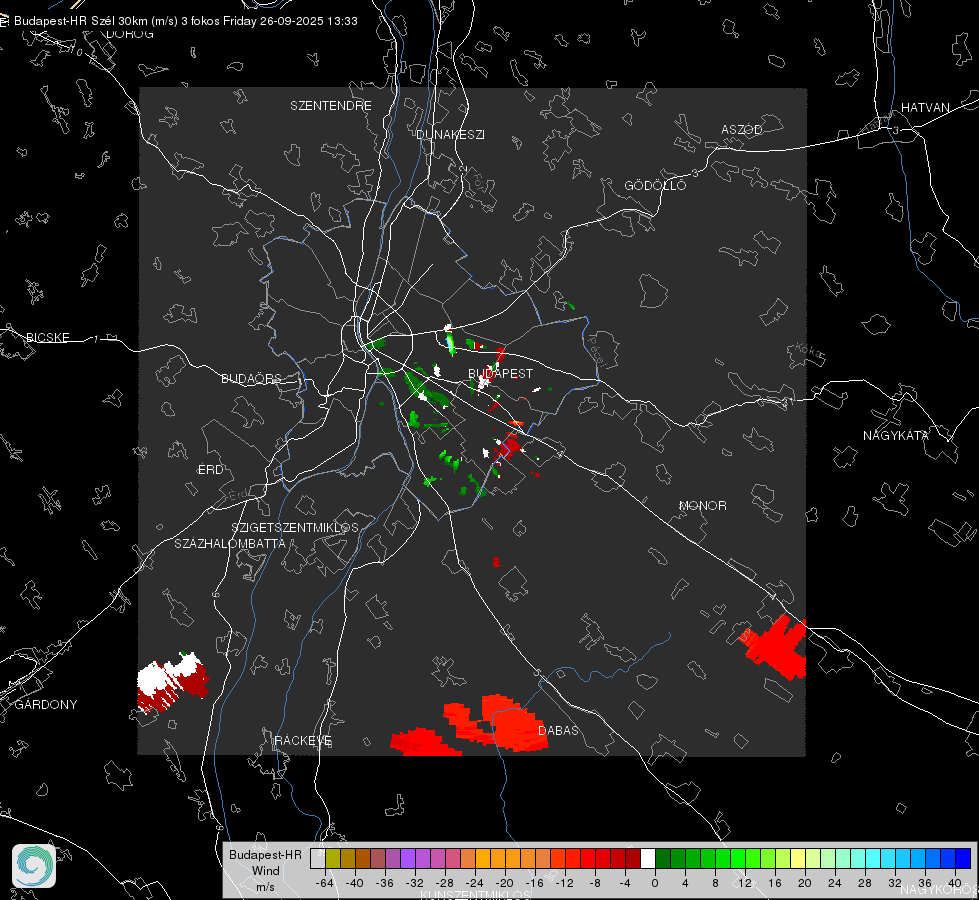Click the GÁRDONY label
Viewport: 979px width, 900px height.
(x=46, y=705)
